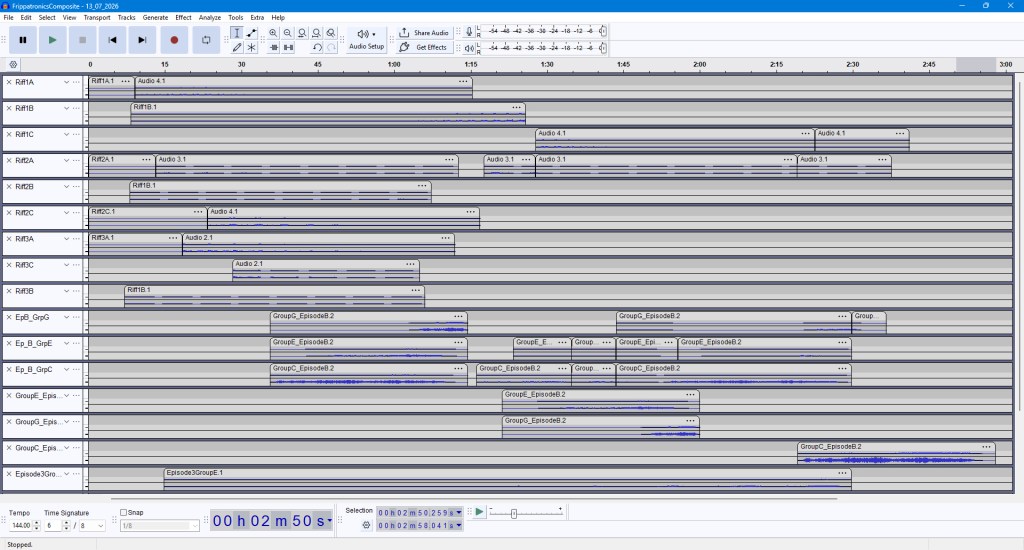This screenshot has height=550, width=1024.
Task: Expand the Riff2A track dropdown chevron
Action: point(67,161)
